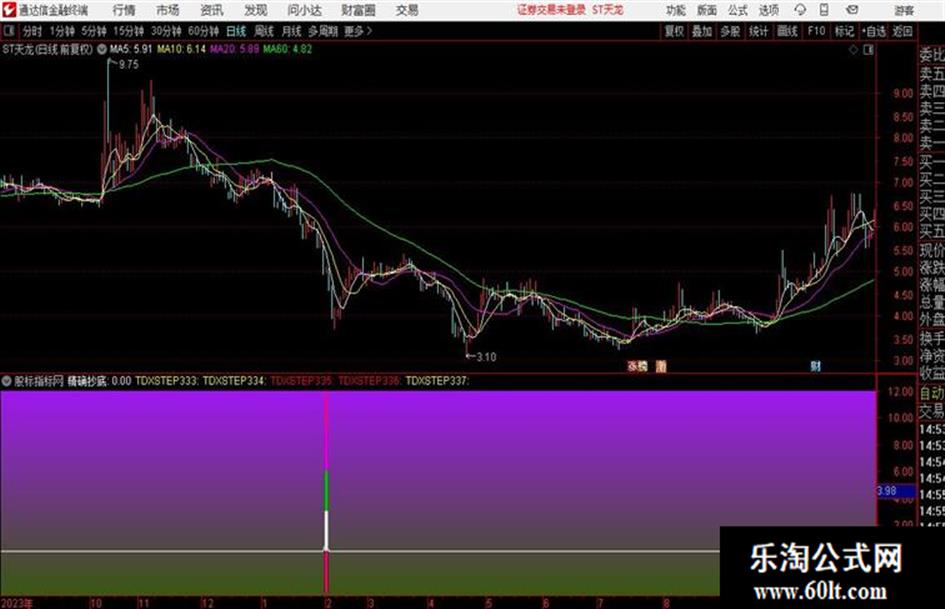
Task: Click the MA20: 5.89 indicator label
Action: pyautogui.click(x=234, y=49)
